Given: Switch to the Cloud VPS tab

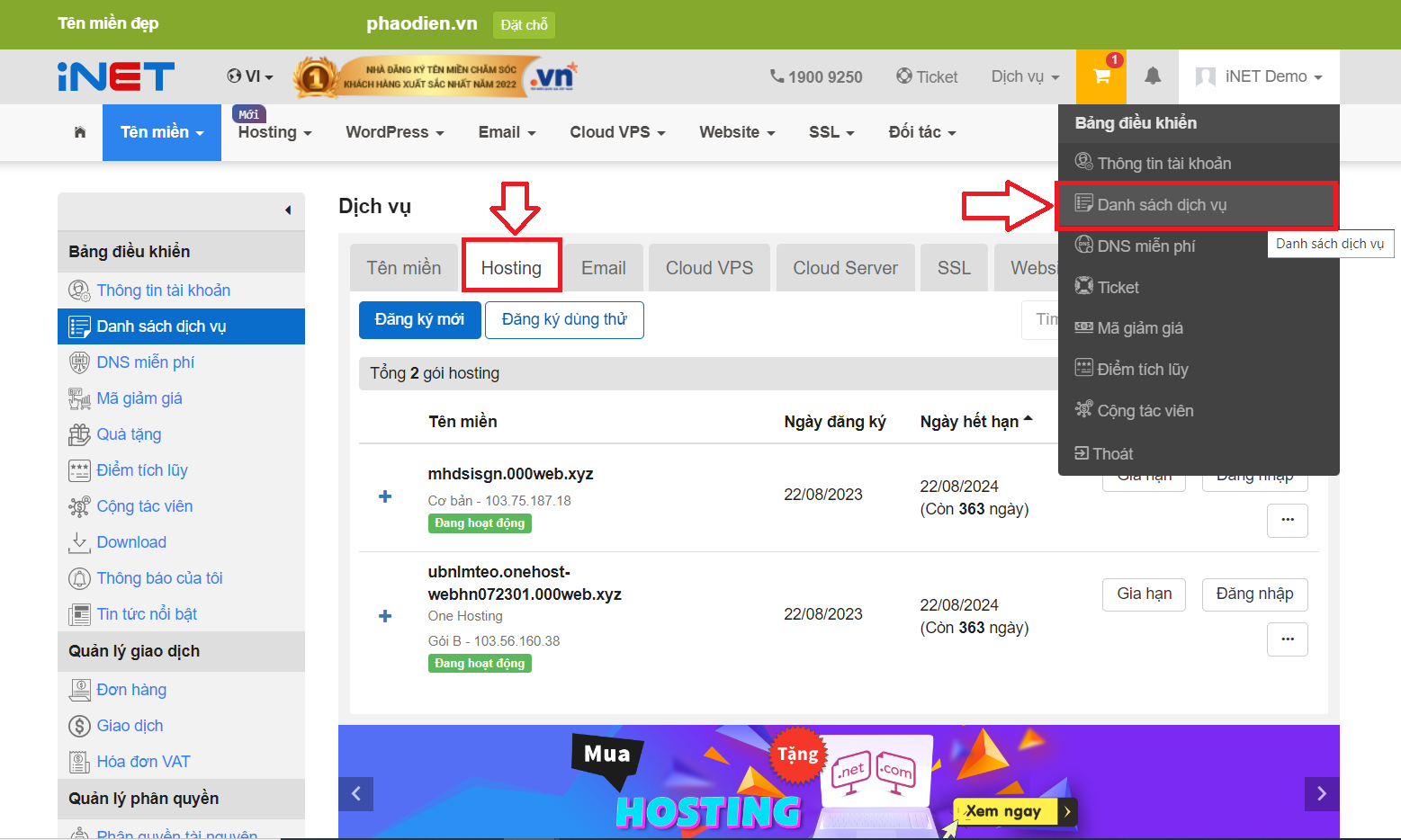Looking at the screenshot, I should (709, 267).
